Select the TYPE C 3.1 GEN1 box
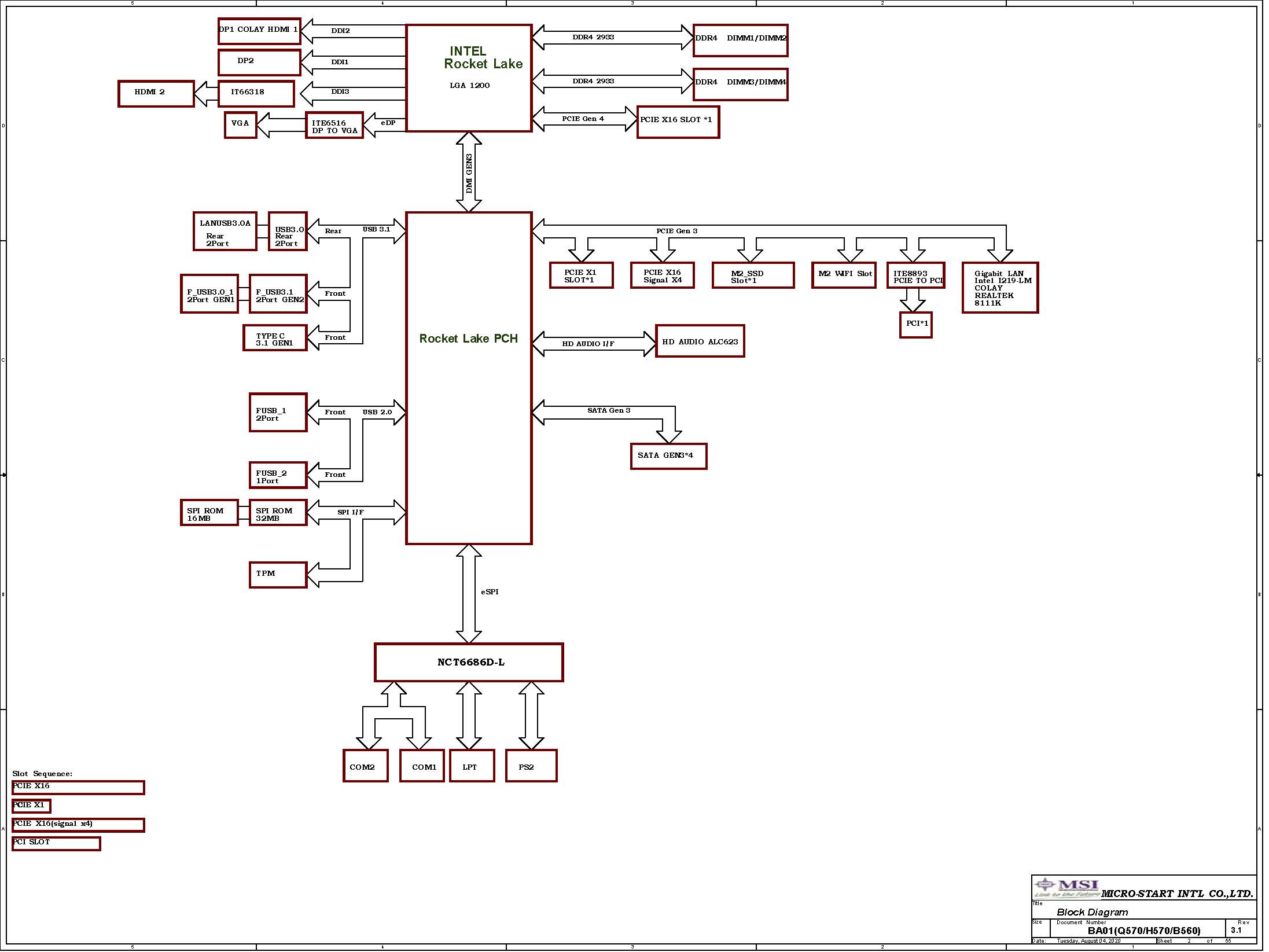Image resolution: width=1269 pixels, height=952 pixels. coord(275,338)
